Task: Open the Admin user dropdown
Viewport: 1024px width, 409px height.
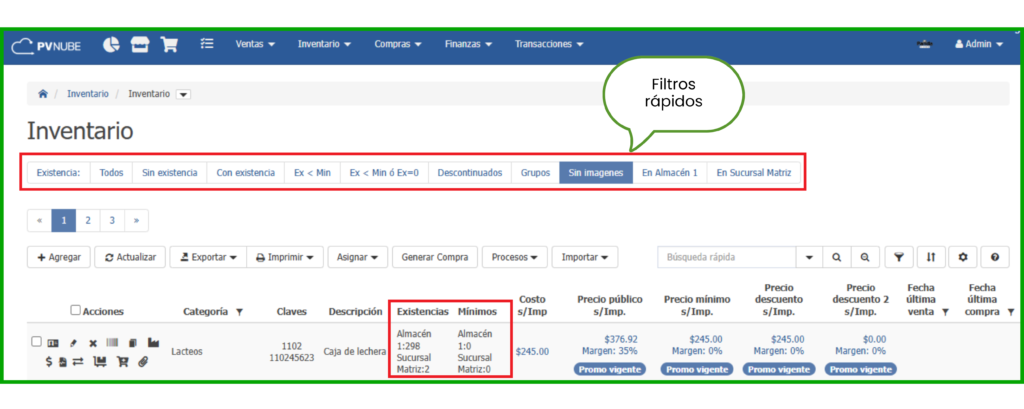Action: [x=978, y=44]
